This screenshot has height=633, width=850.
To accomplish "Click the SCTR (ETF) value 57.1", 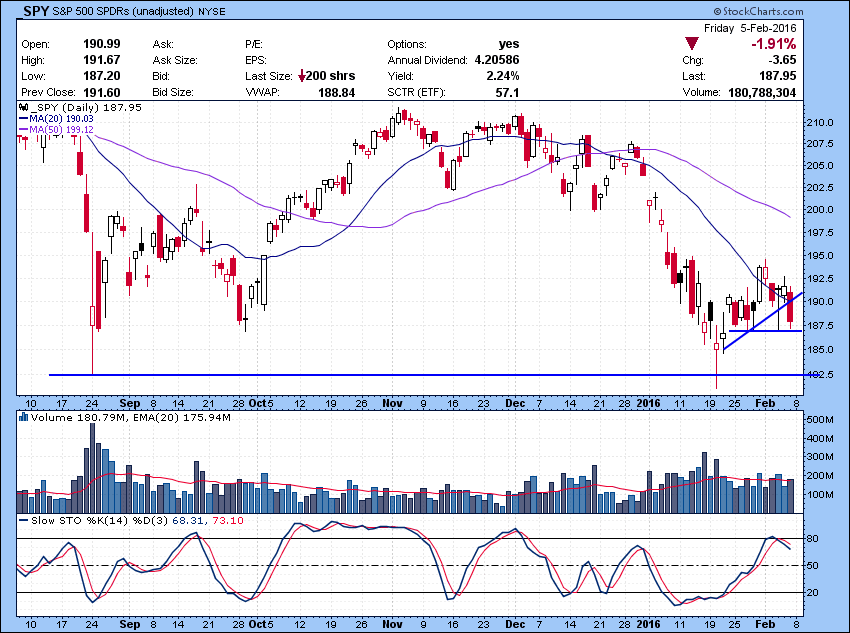I will click(x=507, y=93).
